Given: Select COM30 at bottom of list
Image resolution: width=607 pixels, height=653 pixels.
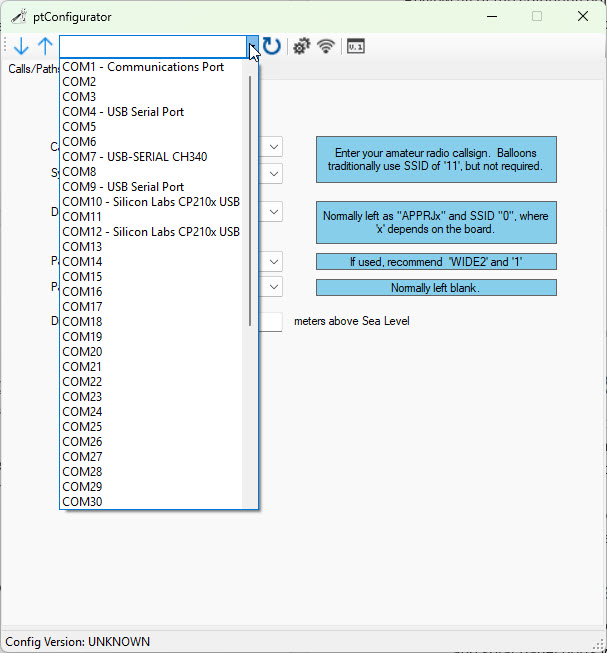Looking at the screenshot, I should tap(82, 502).
